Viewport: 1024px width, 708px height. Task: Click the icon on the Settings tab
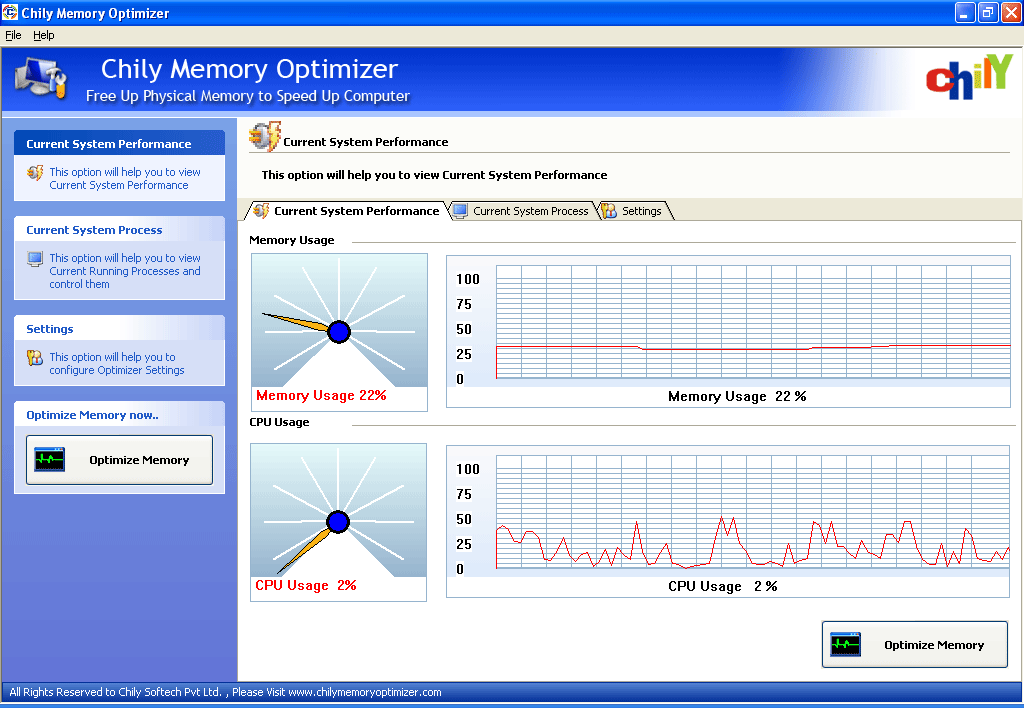(x=606, y=211)
